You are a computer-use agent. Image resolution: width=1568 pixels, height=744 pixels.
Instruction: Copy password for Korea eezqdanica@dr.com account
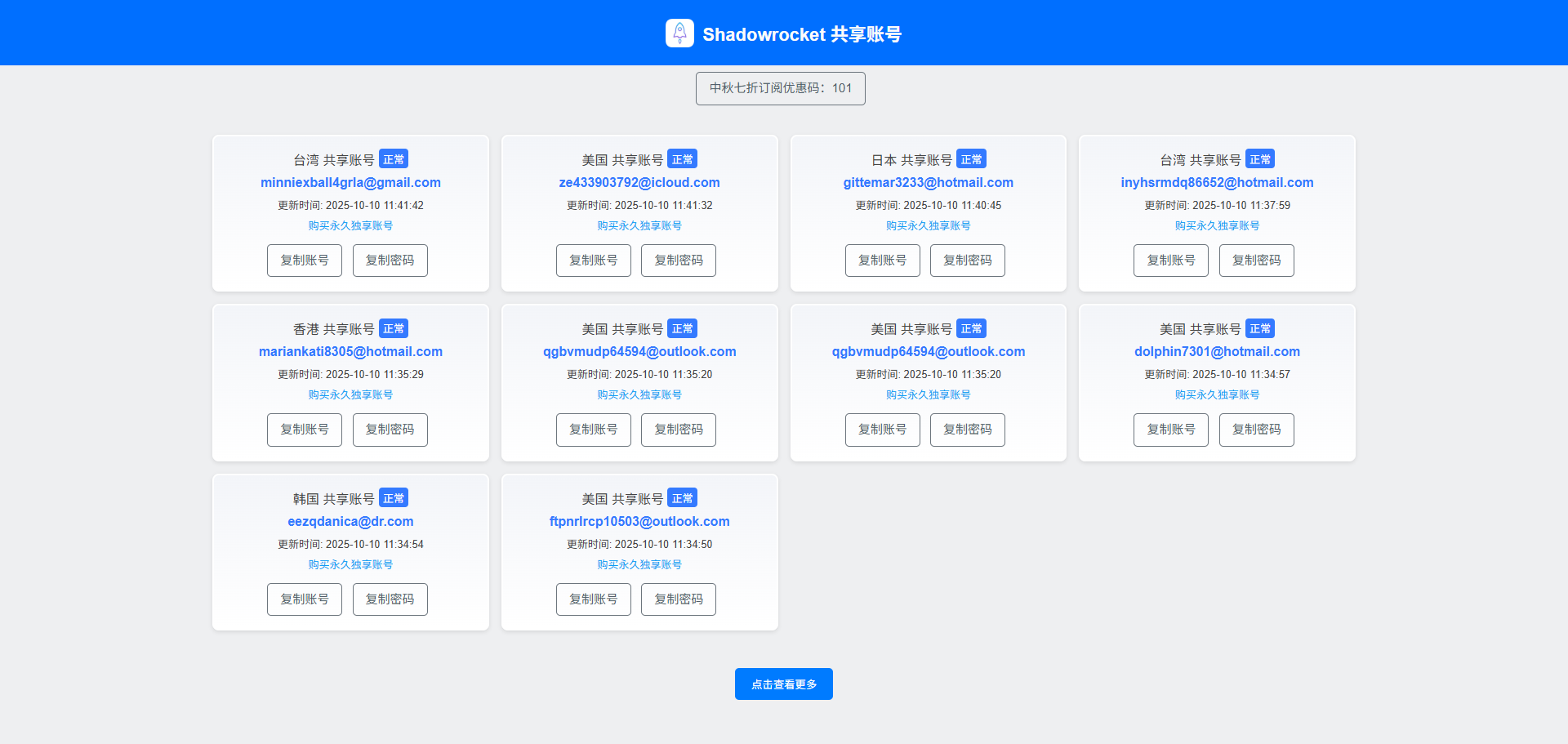(x=390, y=599)
